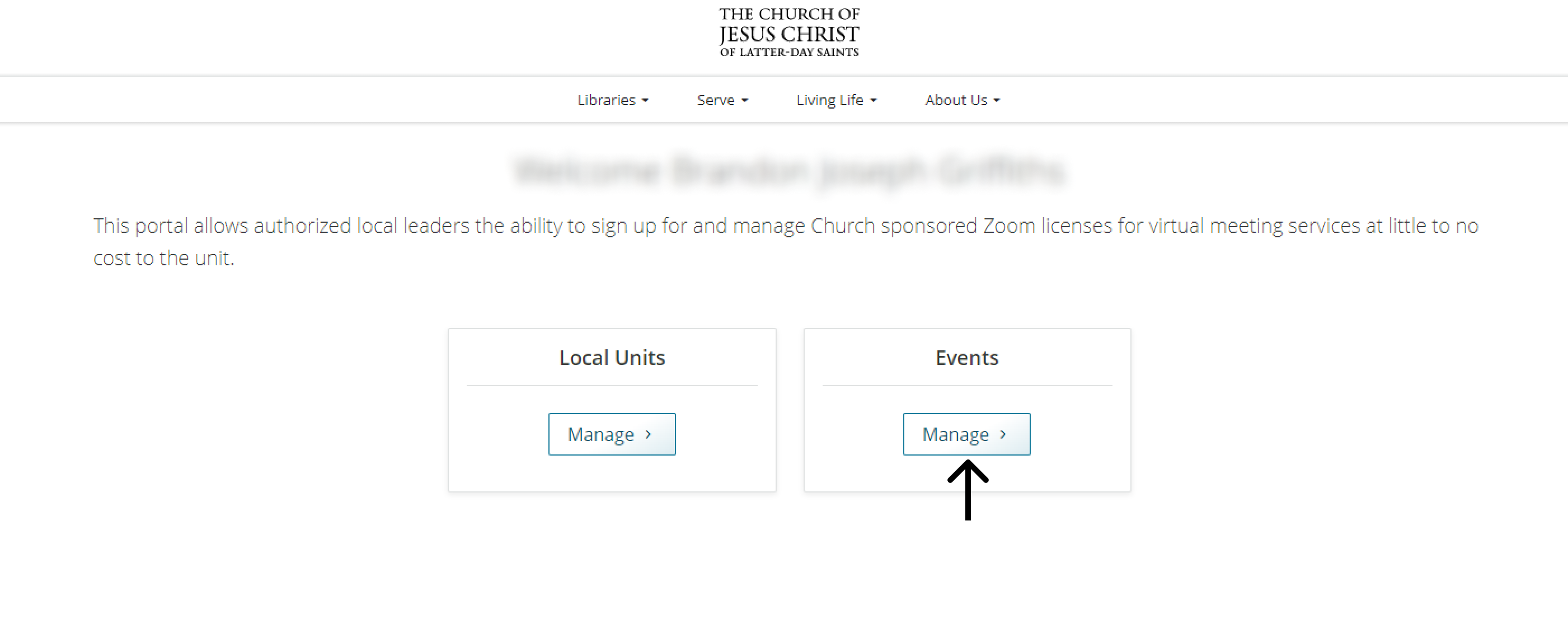Click the divider line under Events heading

pyautogui.click(x=966, y=386)
